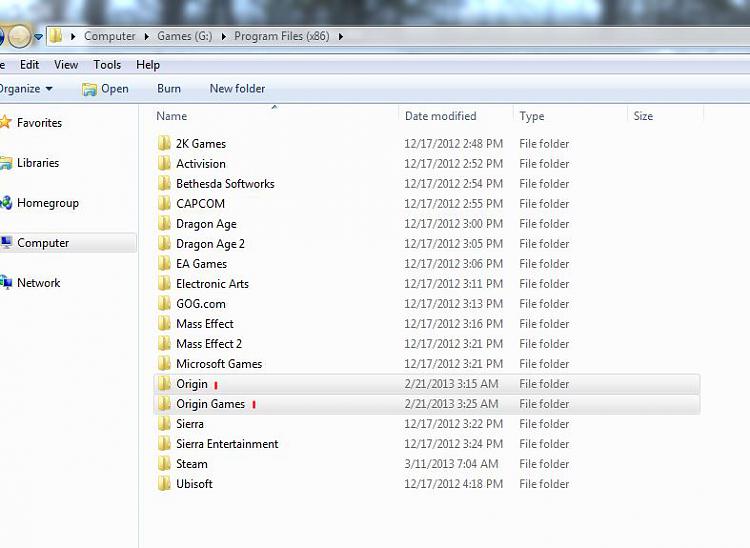Click the 2K Games folder icon
The width and height of the screenshot is (750, 548).
click(164, 143)
